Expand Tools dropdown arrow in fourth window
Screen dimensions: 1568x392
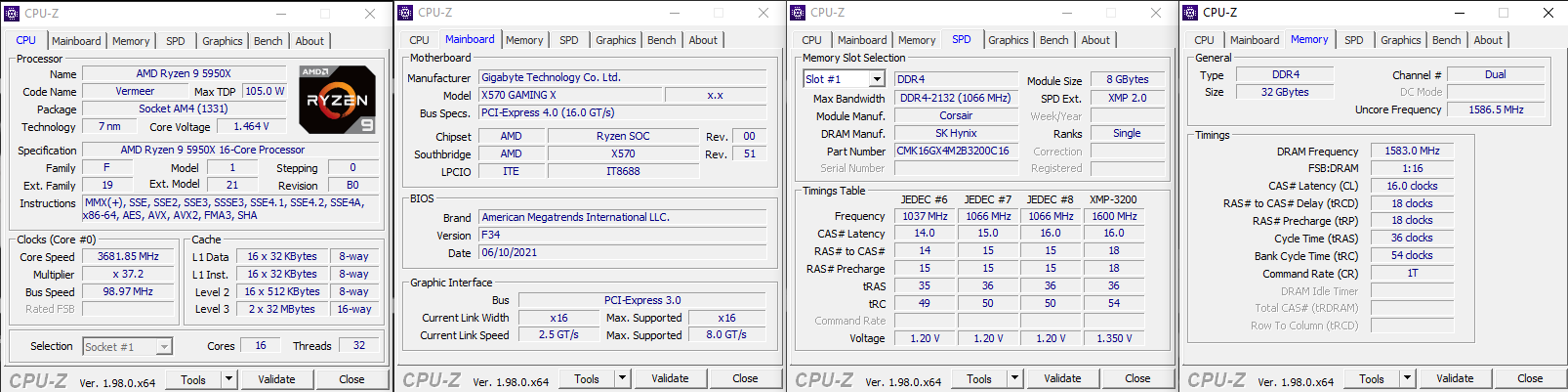[x=1407, y=378]
